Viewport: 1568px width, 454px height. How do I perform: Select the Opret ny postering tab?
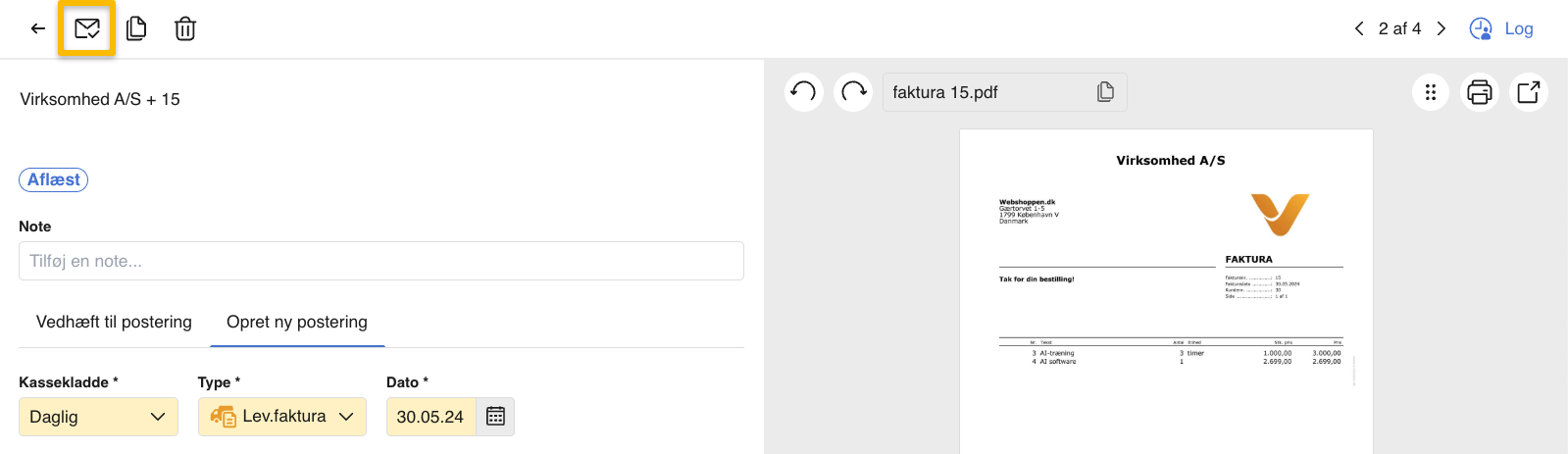[x=297, y=322]
